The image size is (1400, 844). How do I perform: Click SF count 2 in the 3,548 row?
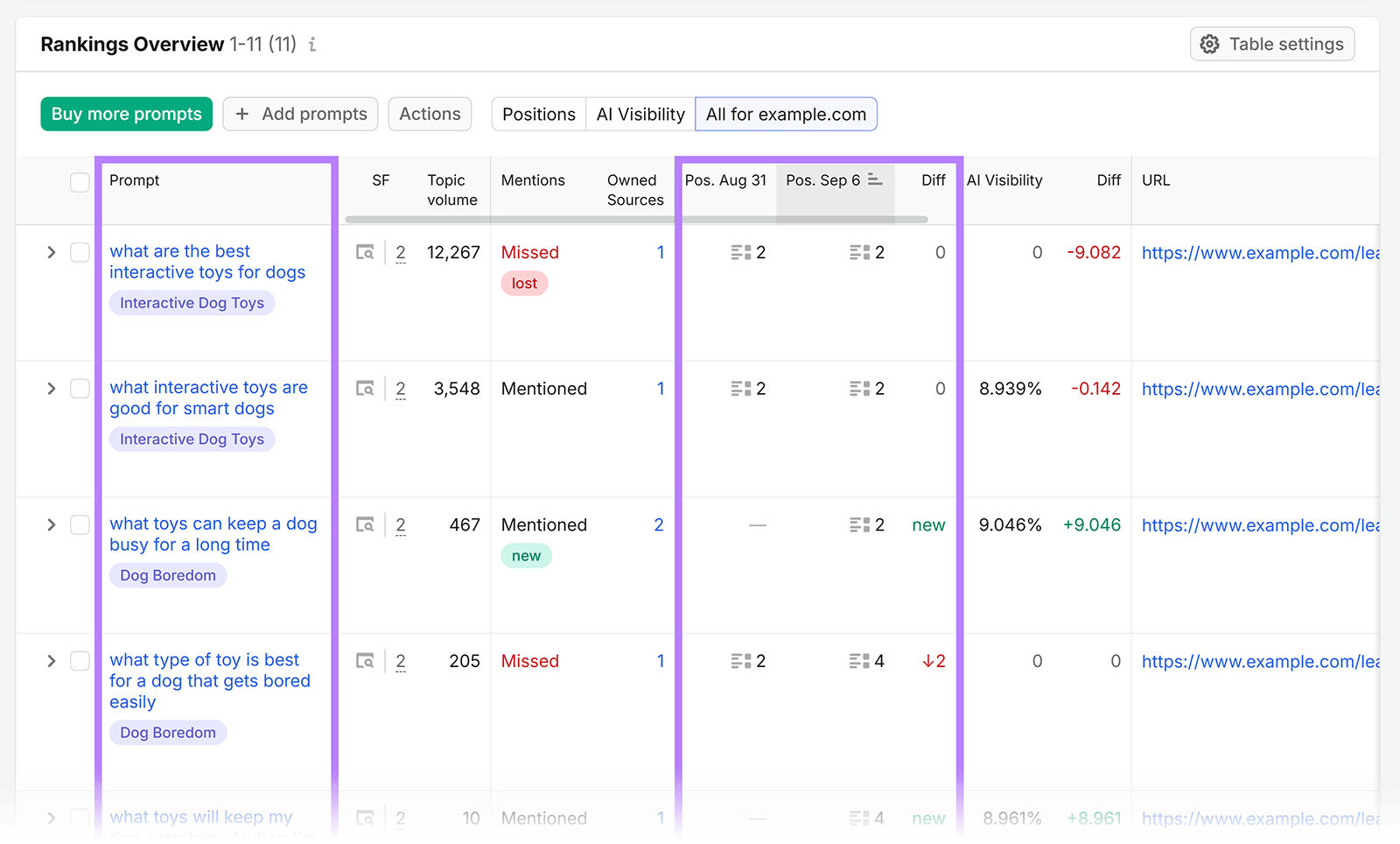point(401,390)
